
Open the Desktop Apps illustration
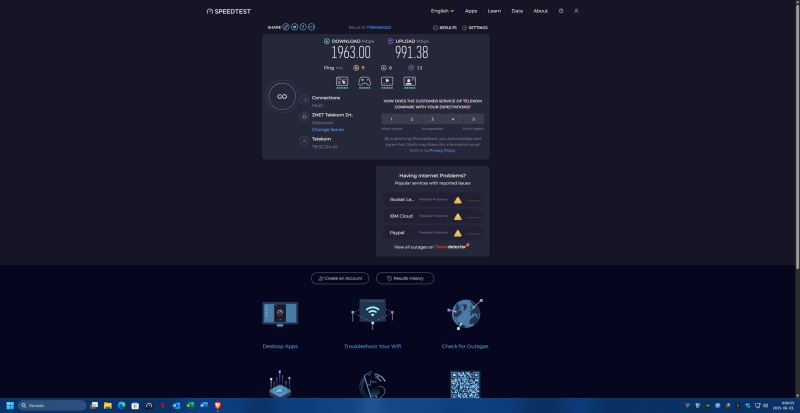pyautogui.click(x=280, y=313)
